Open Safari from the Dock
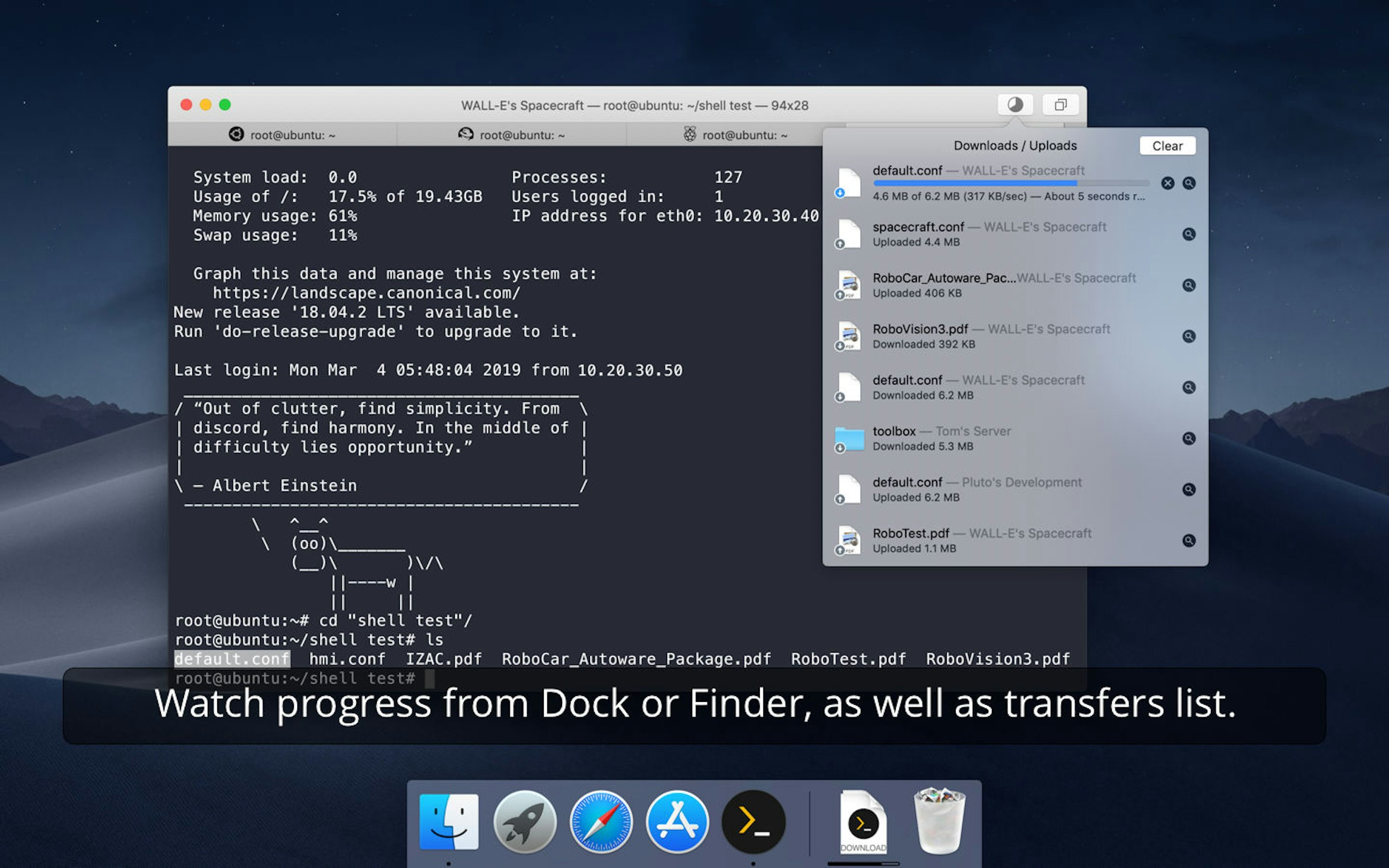Image resolution: width=1389 pixels, height=868 pixels. pos(601,822)
